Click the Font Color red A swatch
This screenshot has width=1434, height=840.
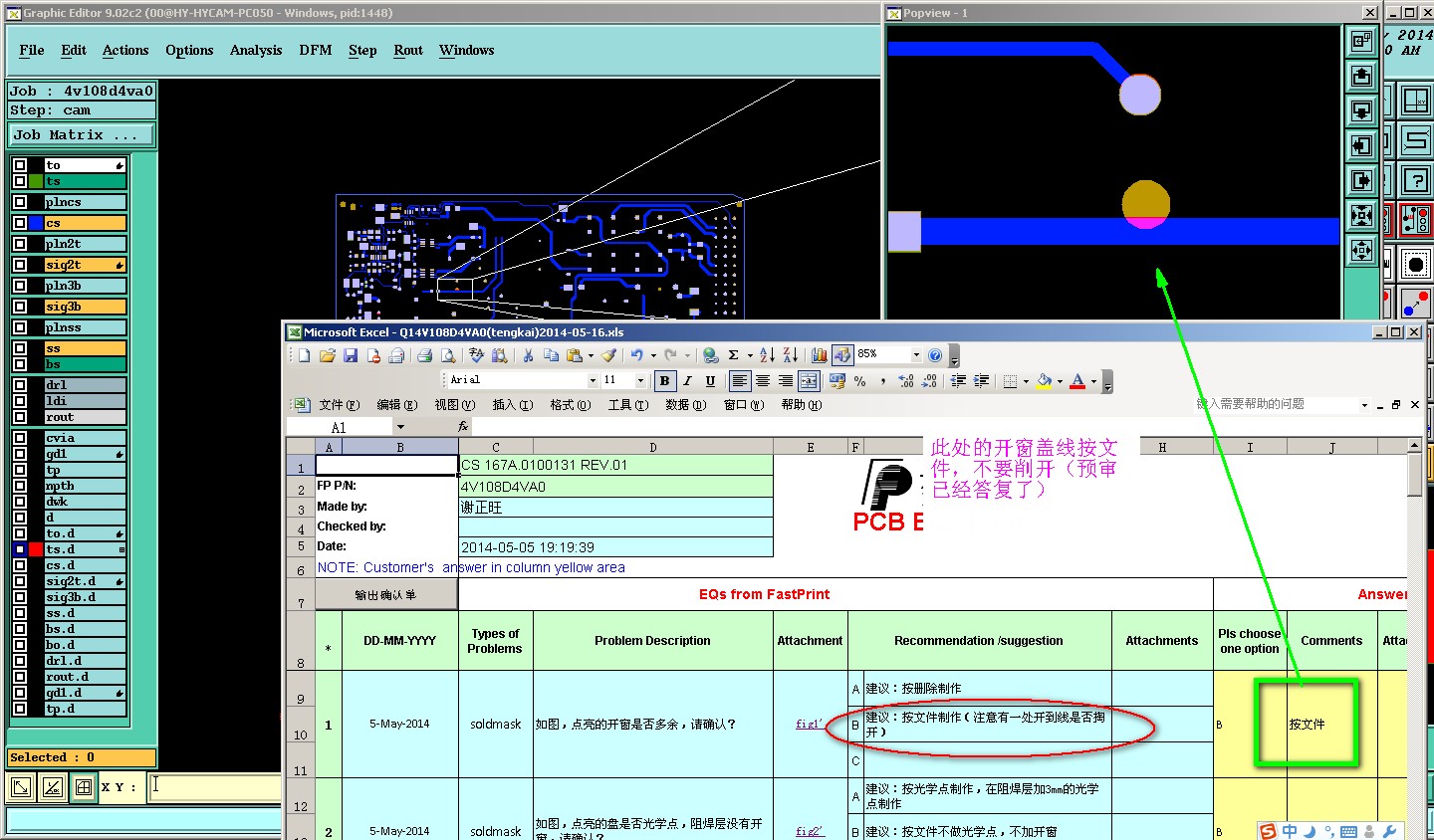click(1077, 381)
